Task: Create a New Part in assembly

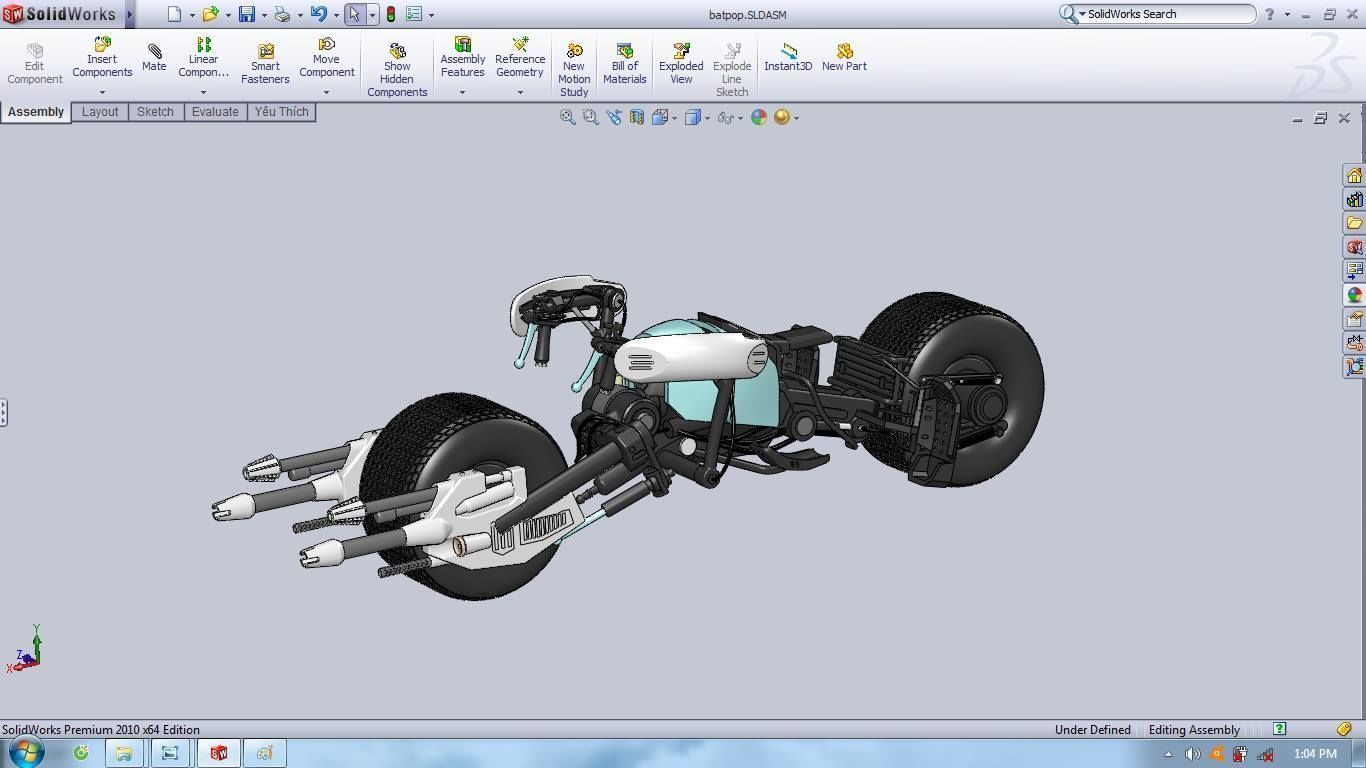Action: point(844,58)
